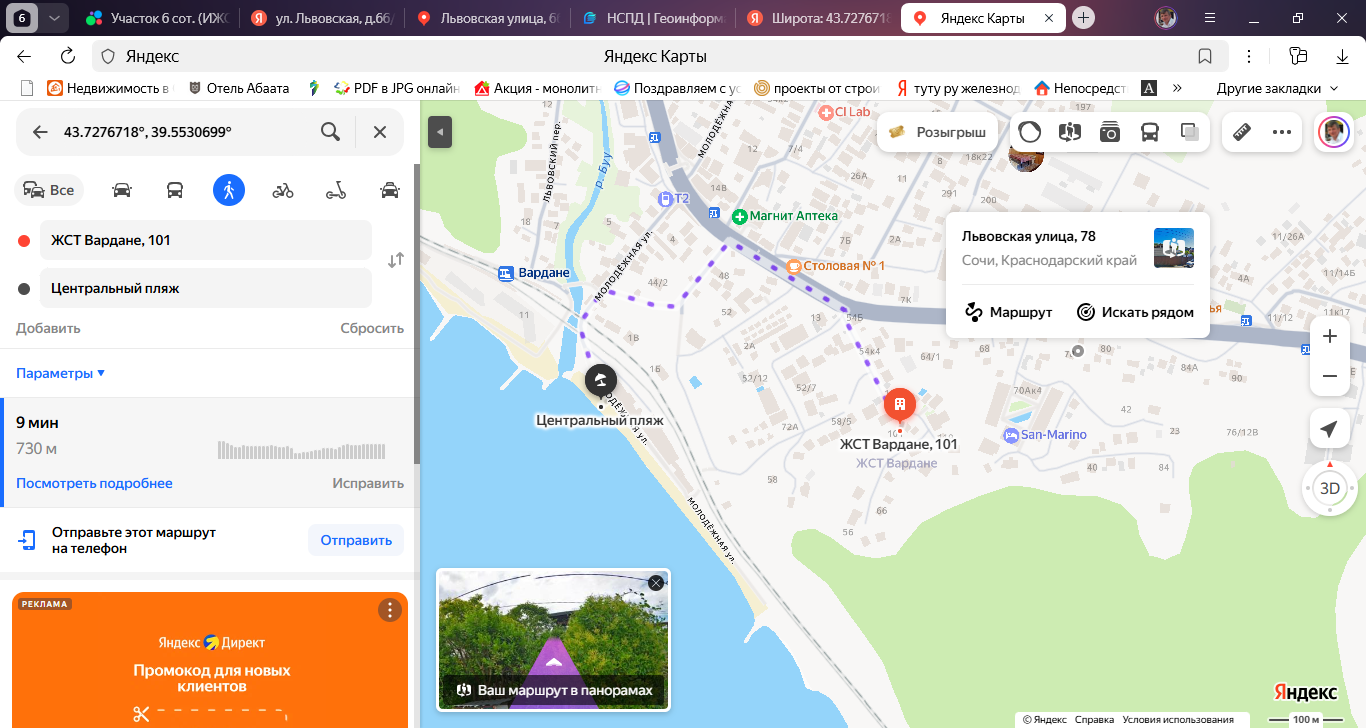Image resolution: width=1366 pixels, height=728 pixels.
Task: Toggle the photos layer on map
Action: pyautogui.click(x=1110, y=132)
